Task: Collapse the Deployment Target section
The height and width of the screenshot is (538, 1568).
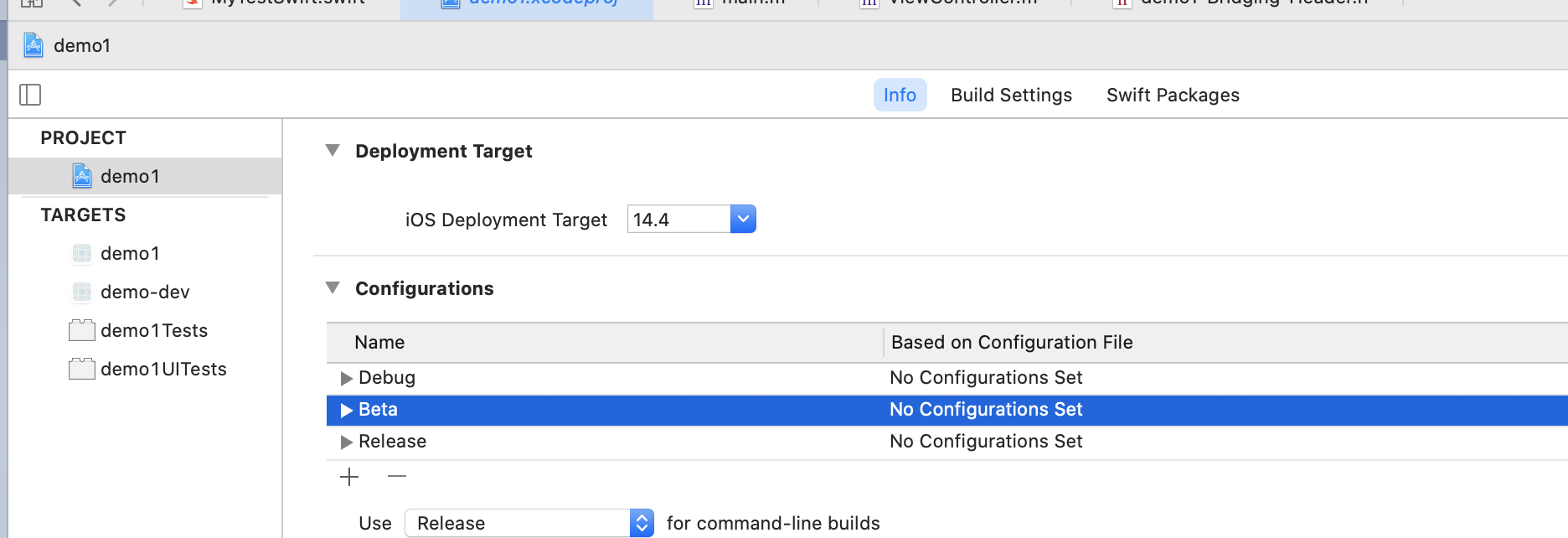Action: (x=333, y=151)
